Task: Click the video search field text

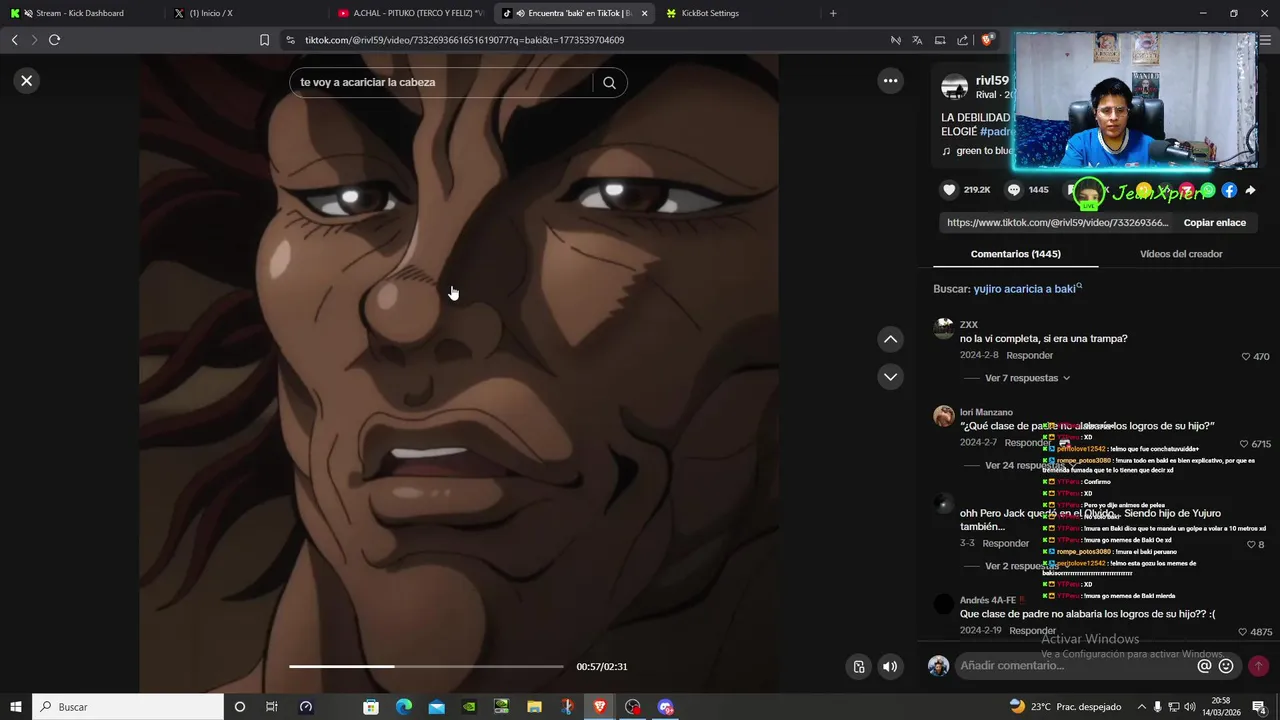Action: coord(367,82)
